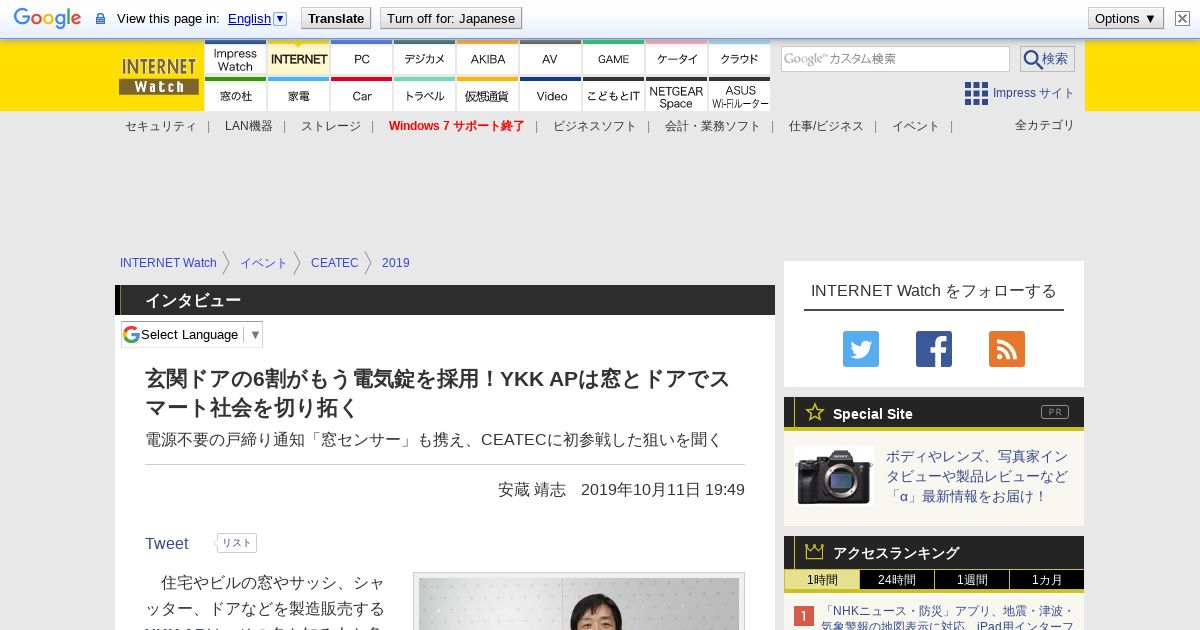1200x630 pixels.
Task: Open the トラベル navigation tab
Action: (424, 94)
